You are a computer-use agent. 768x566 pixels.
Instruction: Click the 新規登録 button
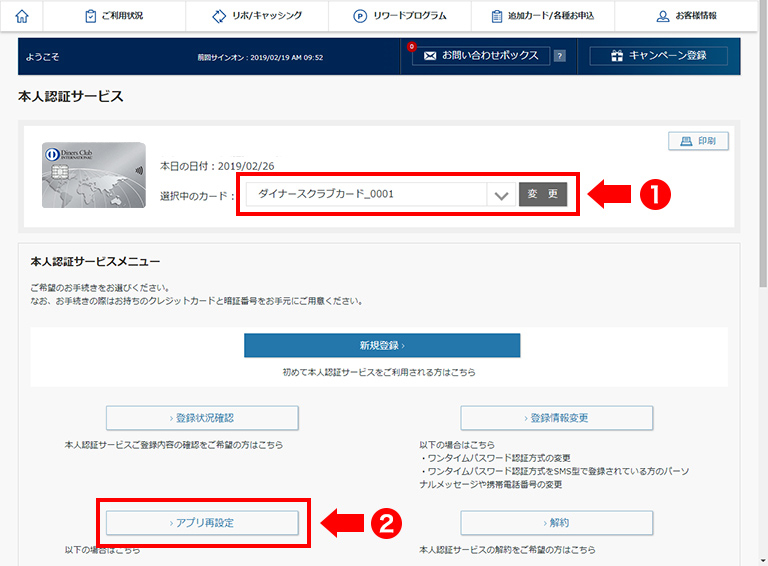[x=382, y=346]
